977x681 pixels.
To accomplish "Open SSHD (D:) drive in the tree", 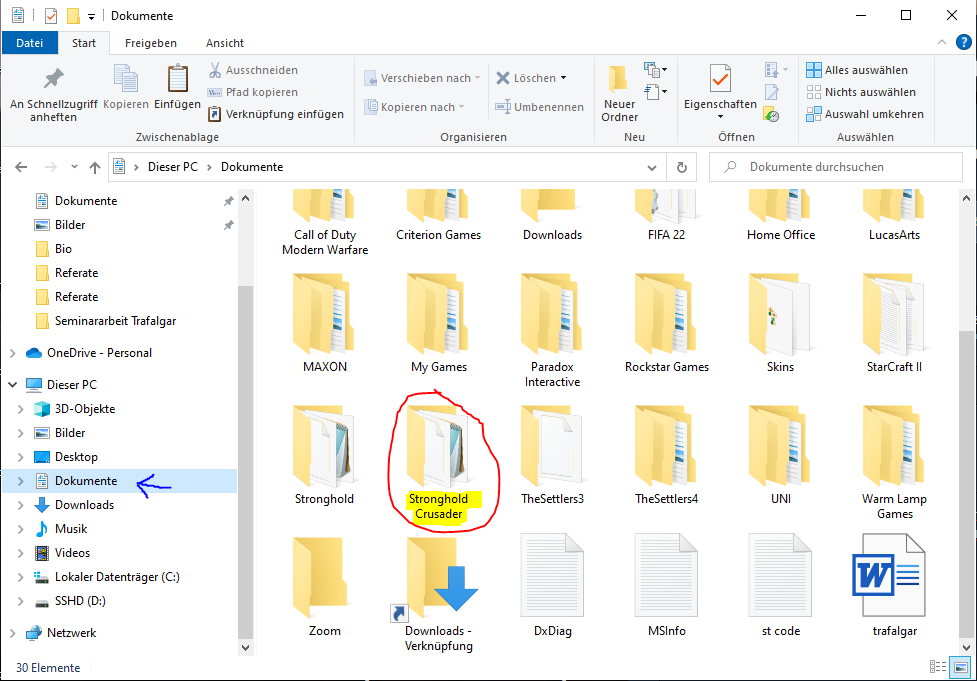I will (x=80, y=601).
